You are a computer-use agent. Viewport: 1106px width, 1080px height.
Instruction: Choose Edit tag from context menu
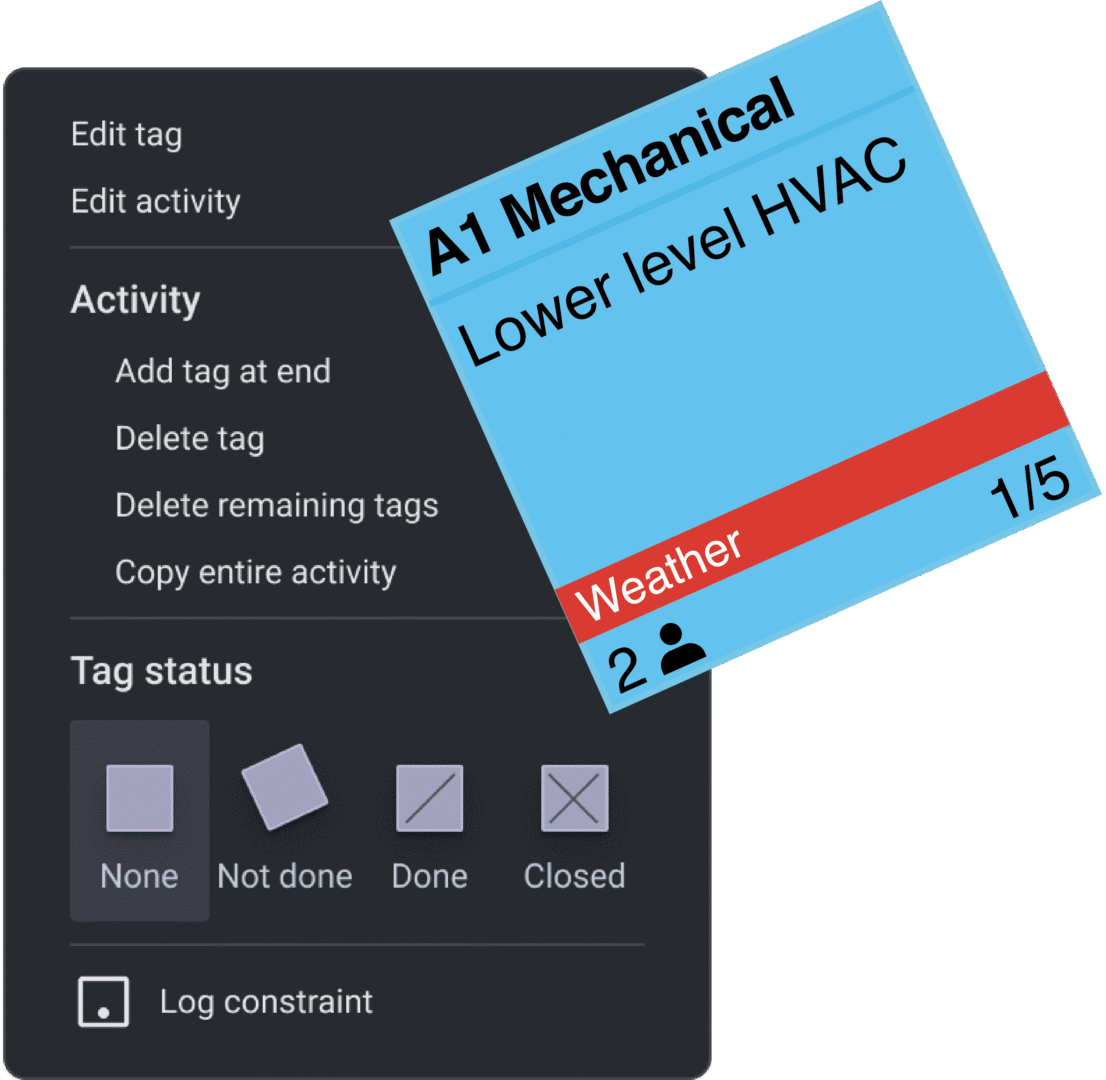pyautogui.click(x=126, y=134)
